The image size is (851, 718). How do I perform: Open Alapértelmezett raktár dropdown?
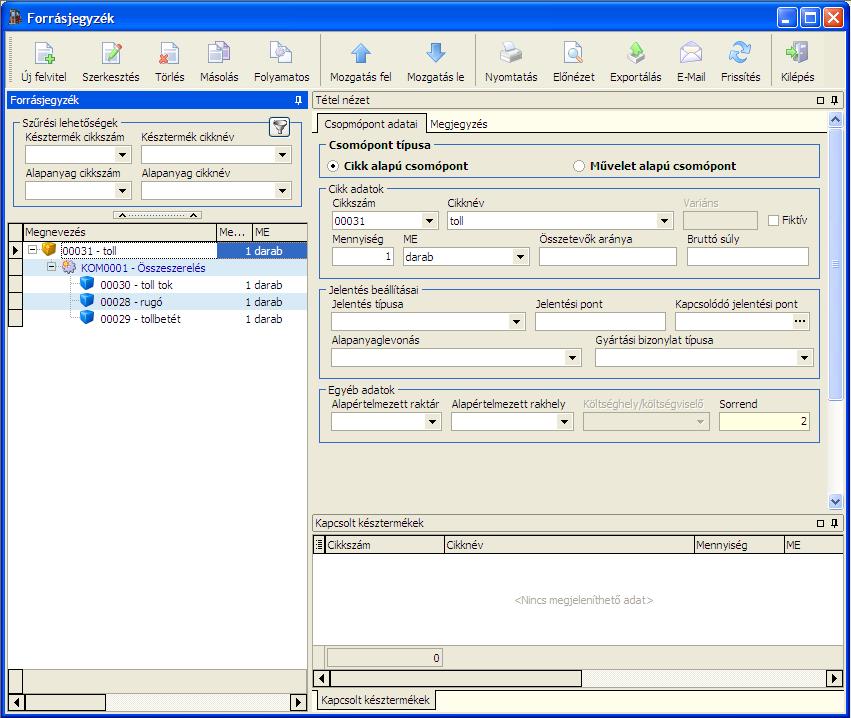(433, 422)
